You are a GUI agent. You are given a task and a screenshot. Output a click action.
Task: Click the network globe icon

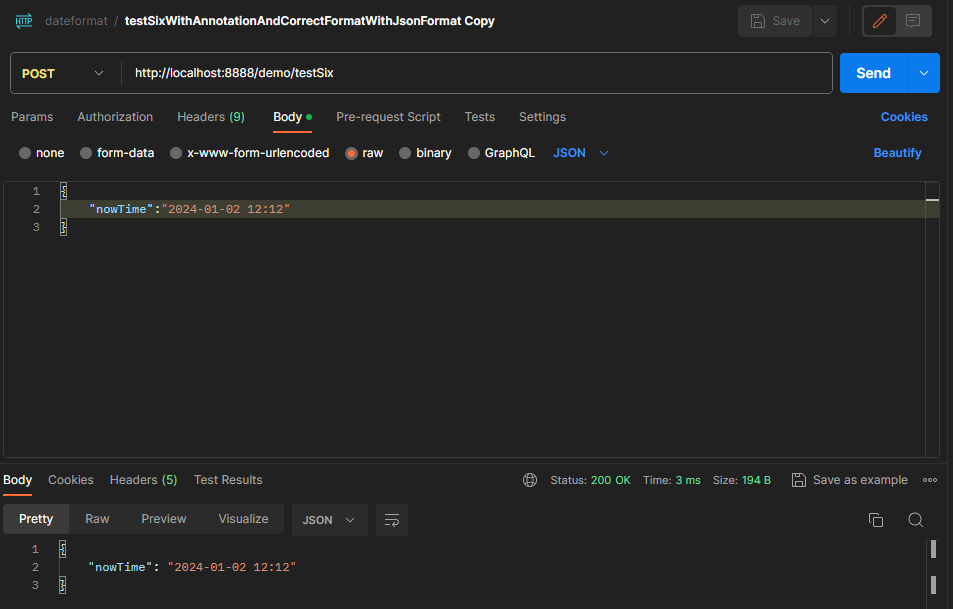(x=530, y=480)
